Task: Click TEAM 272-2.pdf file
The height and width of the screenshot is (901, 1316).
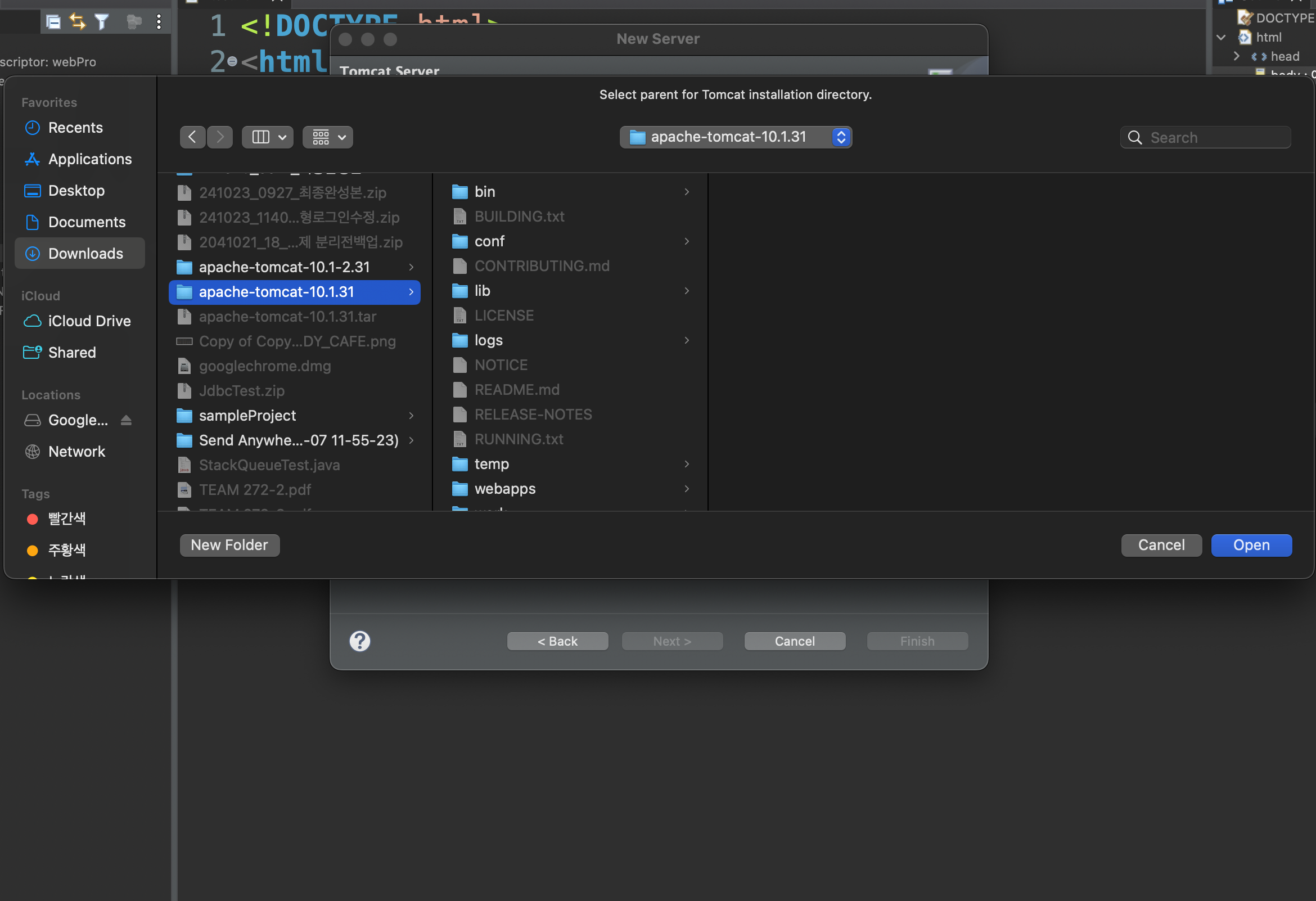Action: (295, 490)
